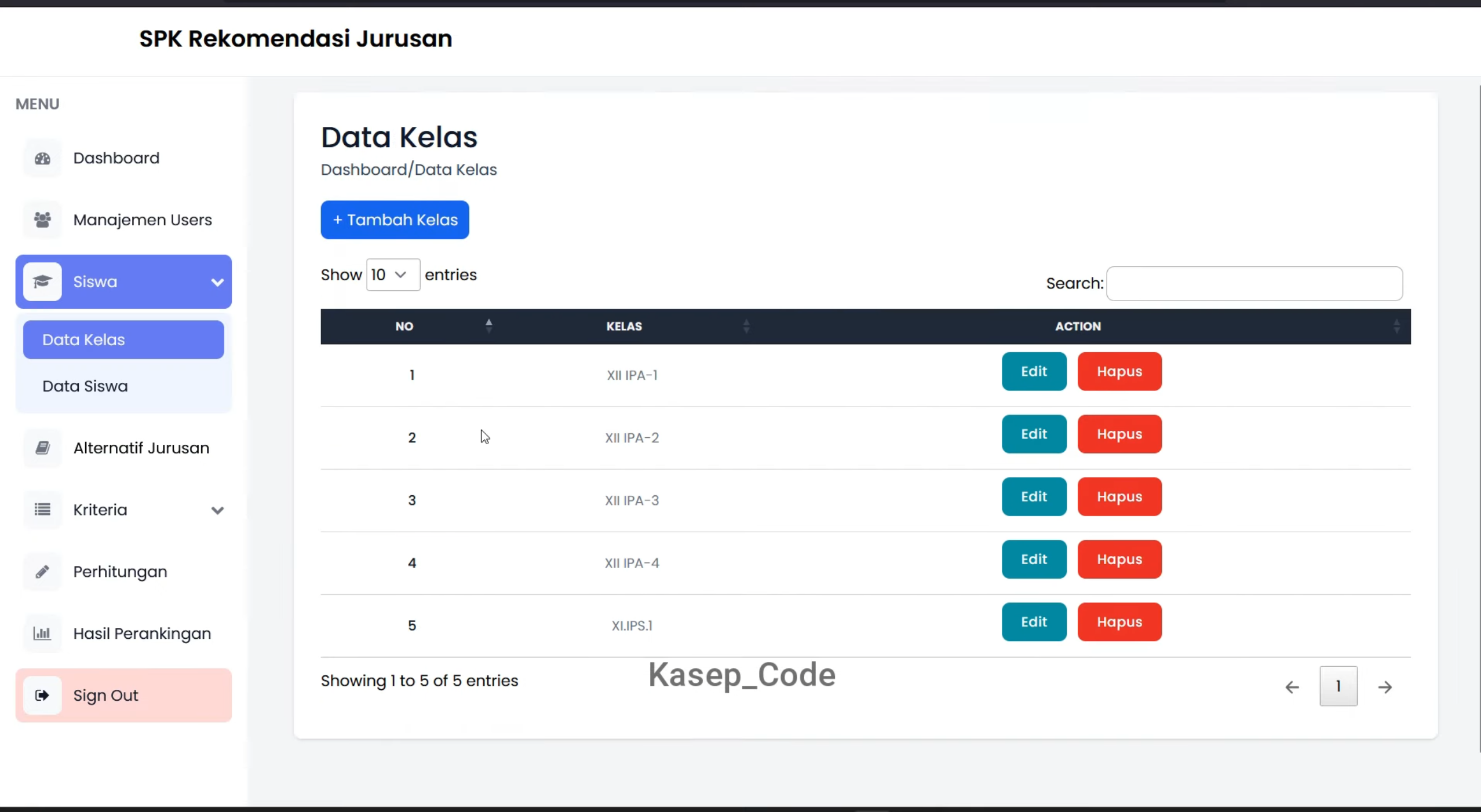Click Sign Out label

coord(105,695)
